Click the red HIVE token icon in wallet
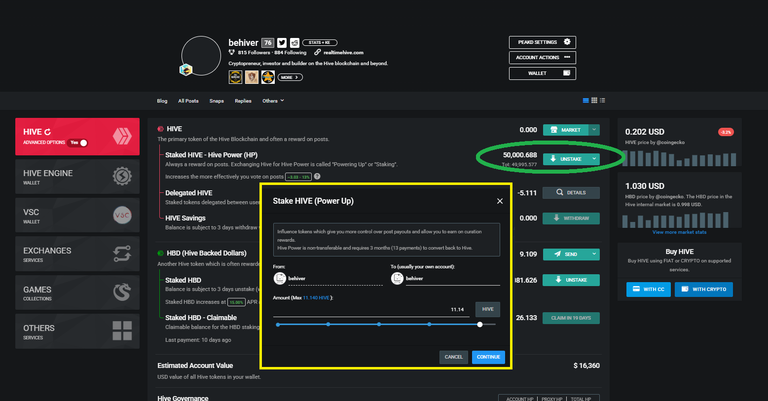 (160, 129)
